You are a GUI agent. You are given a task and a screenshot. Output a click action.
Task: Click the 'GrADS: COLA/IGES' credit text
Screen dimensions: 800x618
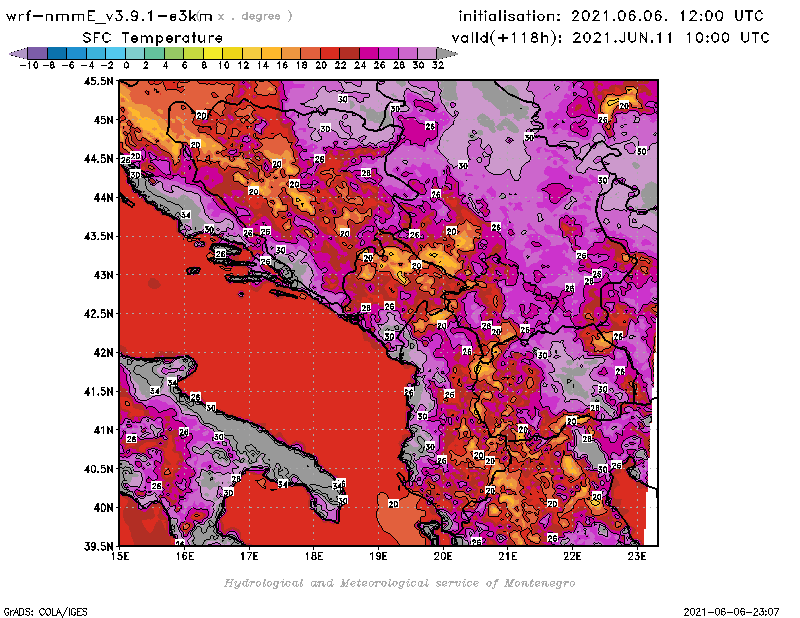tap(45, 612)
